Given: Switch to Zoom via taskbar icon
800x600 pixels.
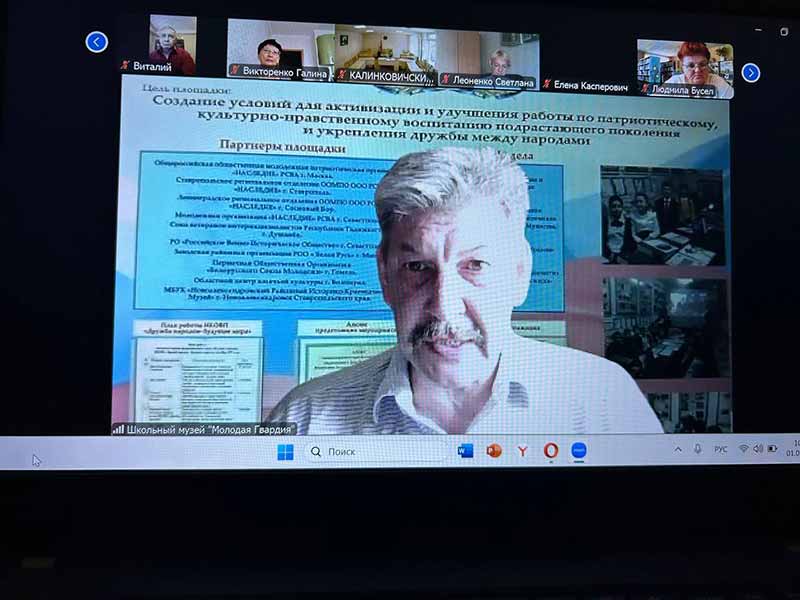Looking at the screenshot, I should pos(579,451).
